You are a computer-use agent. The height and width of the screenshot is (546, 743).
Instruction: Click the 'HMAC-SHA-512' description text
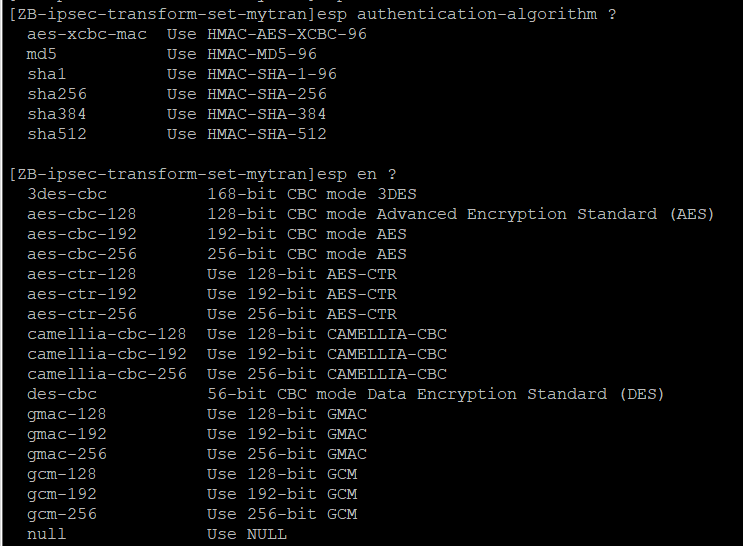pyautogui.click(x=267, y=134)
